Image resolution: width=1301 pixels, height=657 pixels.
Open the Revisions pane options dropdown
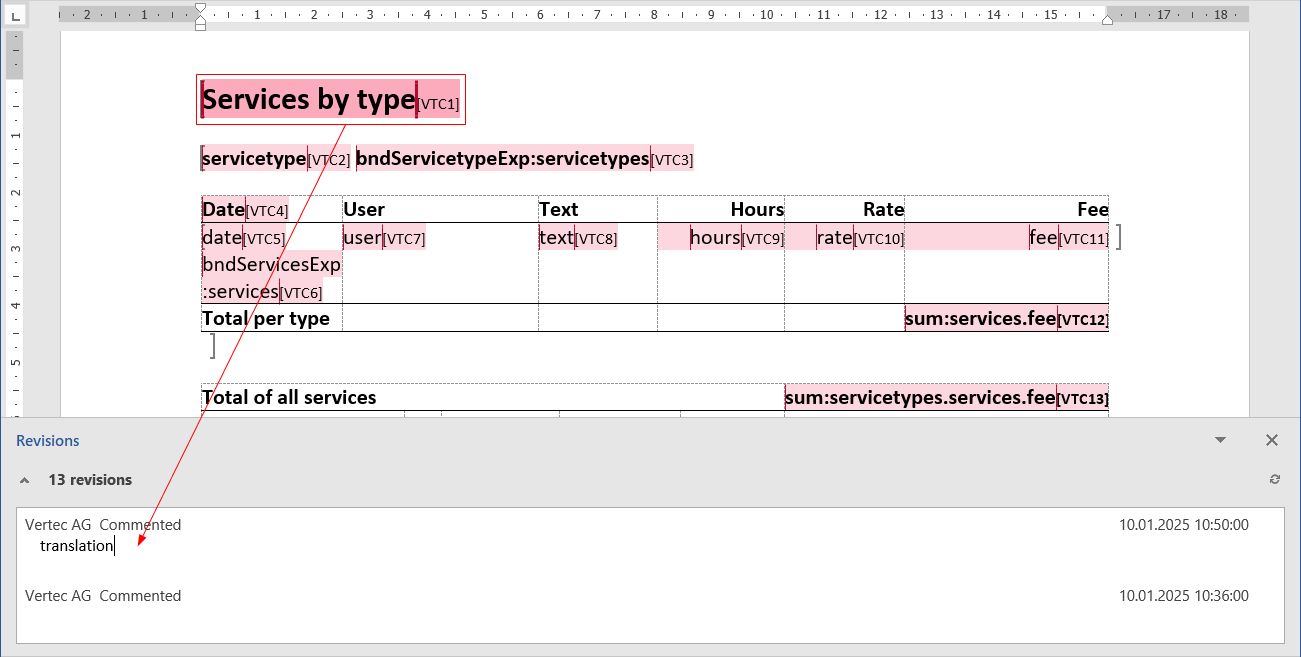click(x=1220, y=440)
